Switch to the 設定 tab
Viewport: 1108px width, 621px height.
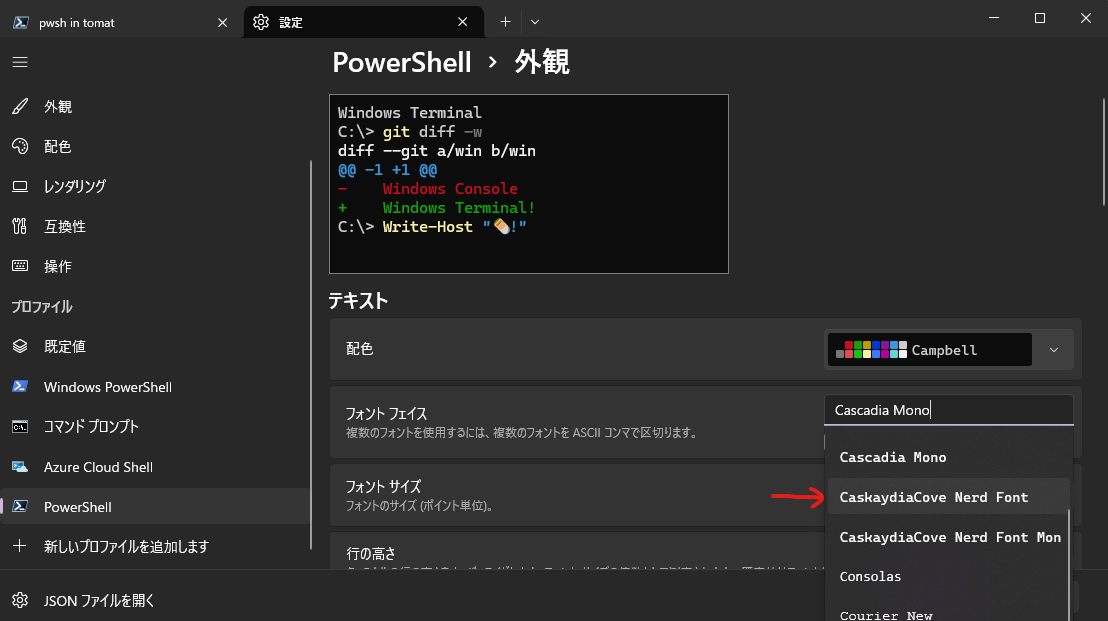pos(363,23)
